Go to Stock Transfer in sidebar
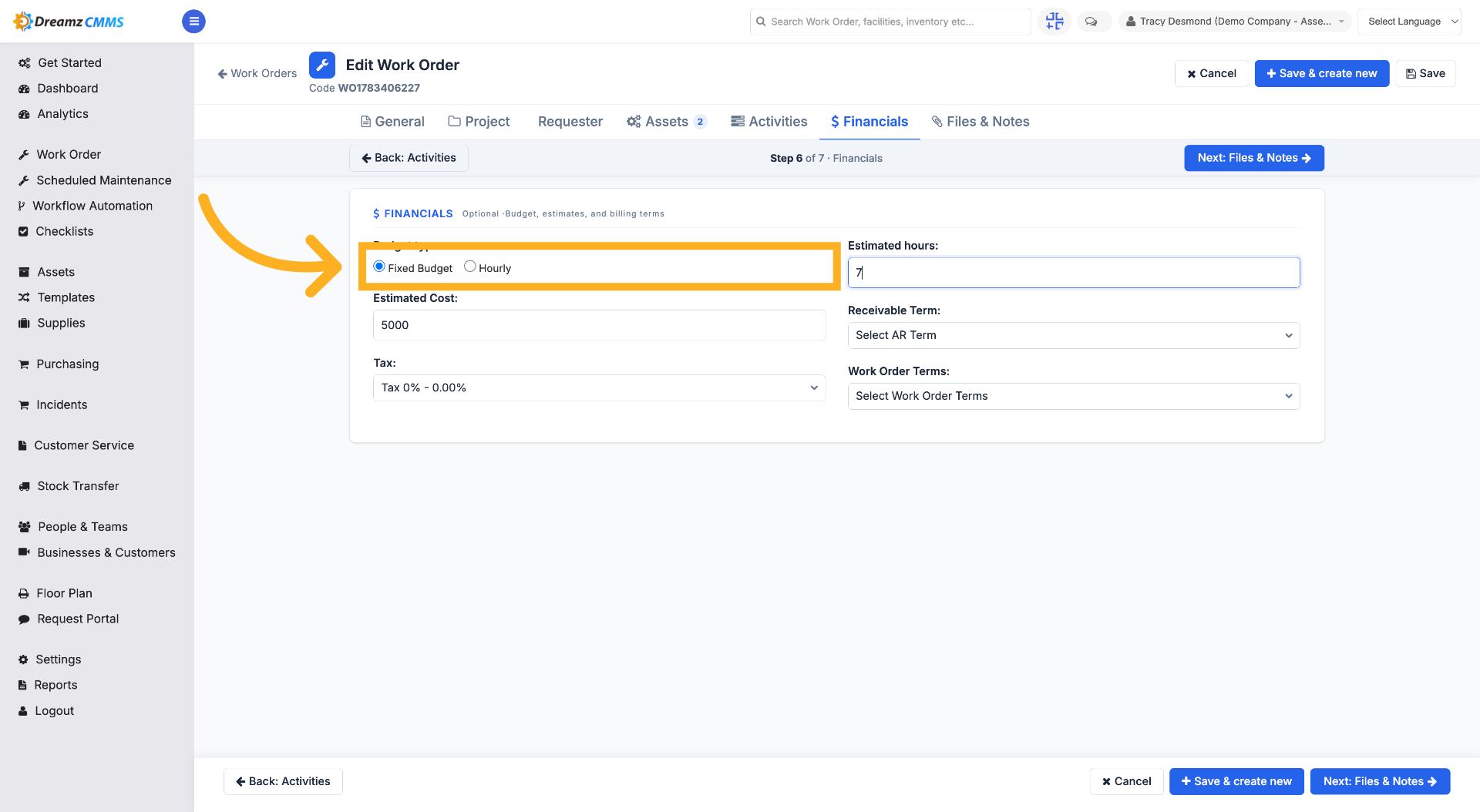 coord(69,486)
